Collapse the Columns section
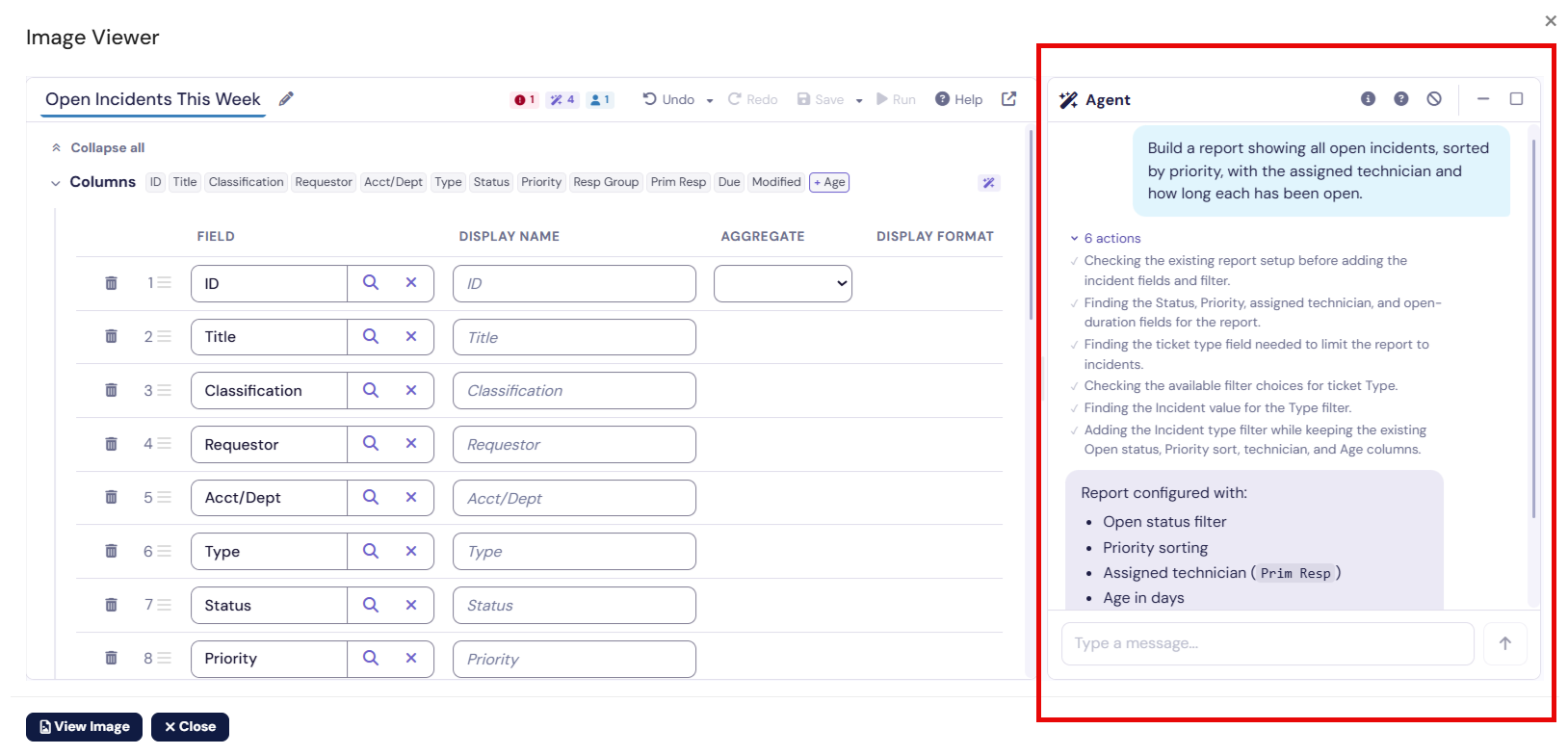Screen dimensions: 1568x755 pyautogui.click(x=56, y=183)
